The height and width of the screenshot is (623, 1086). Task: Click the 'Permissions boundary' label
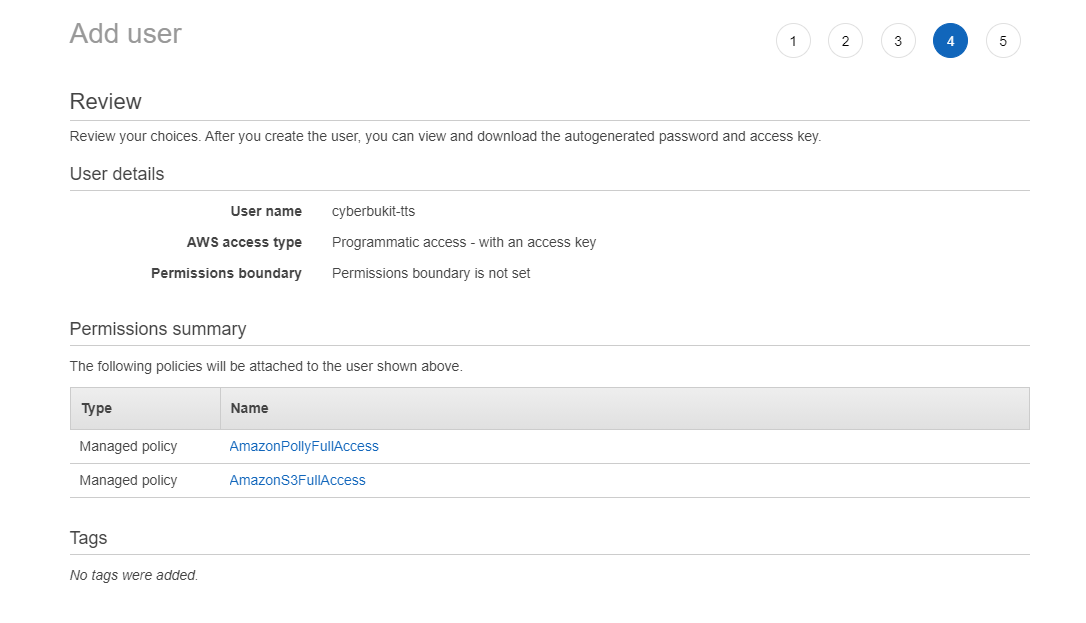coord(226,273)
